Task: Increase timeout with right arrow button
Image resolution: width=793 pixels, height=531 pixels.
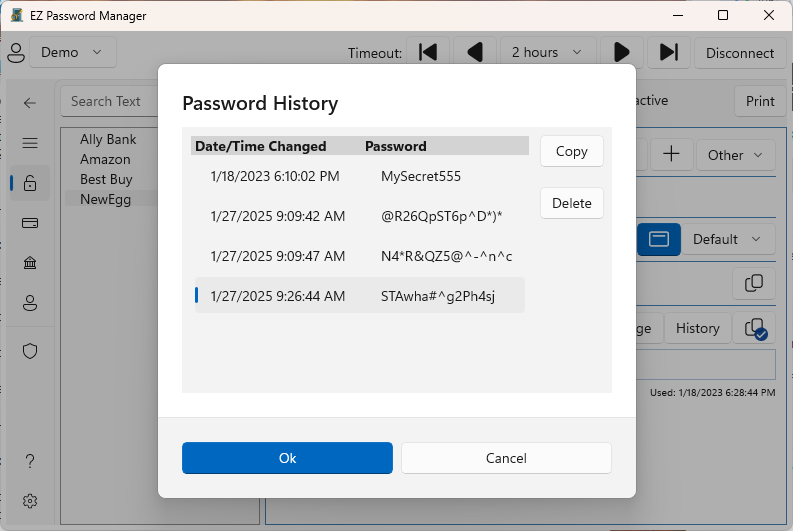Action: 621,53
